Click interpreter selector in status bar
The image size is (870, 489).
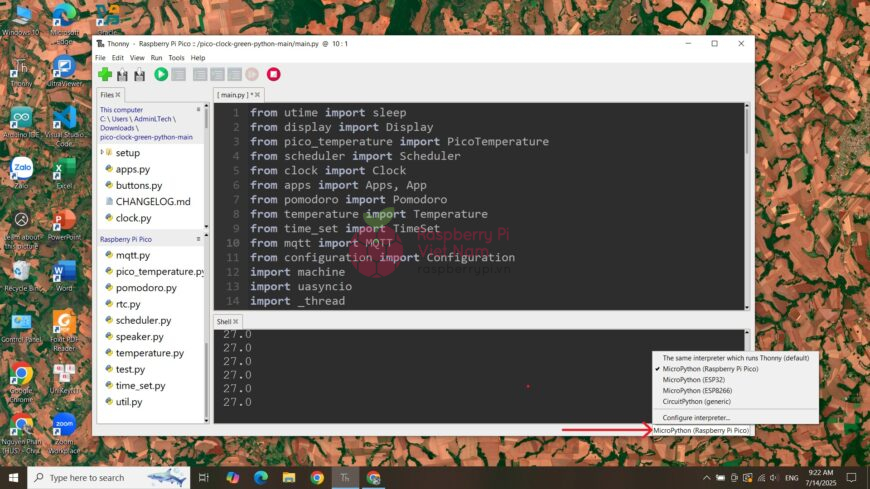[700, 430]
